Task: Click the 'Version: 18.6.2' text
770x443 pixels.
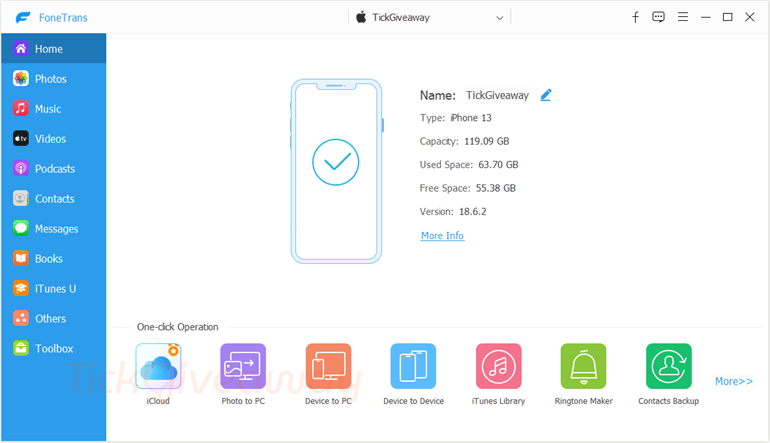Action: 453,212
